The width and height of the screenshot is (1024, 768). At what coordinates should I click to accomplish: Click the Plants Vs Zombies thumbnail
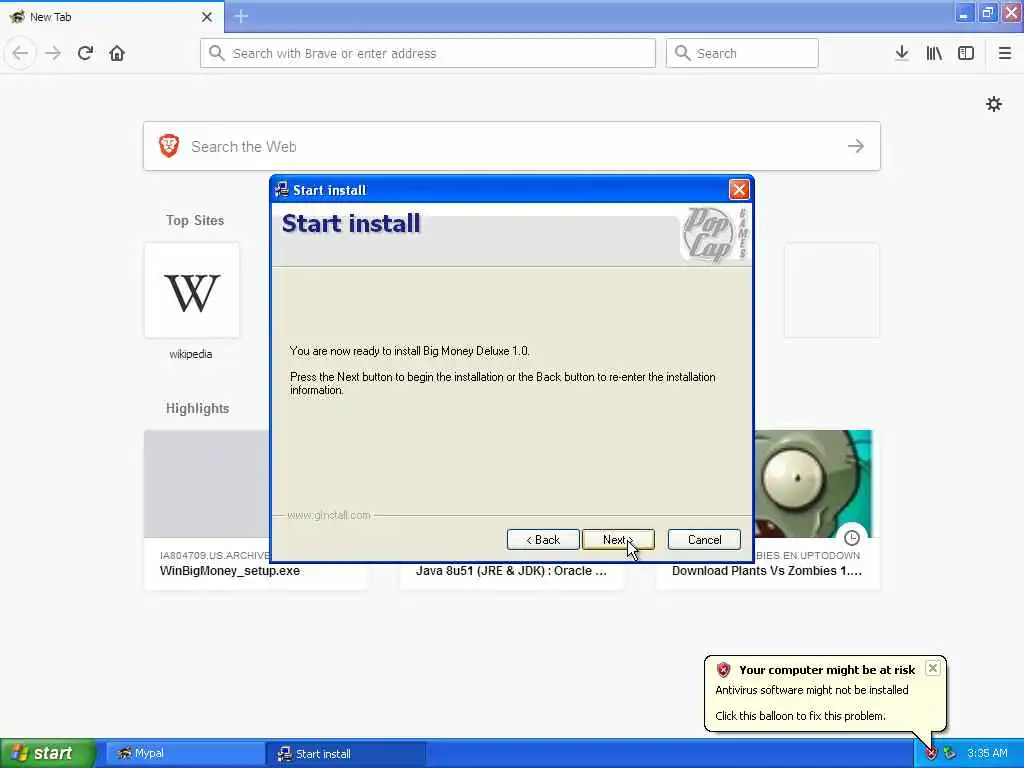[813, 483]
